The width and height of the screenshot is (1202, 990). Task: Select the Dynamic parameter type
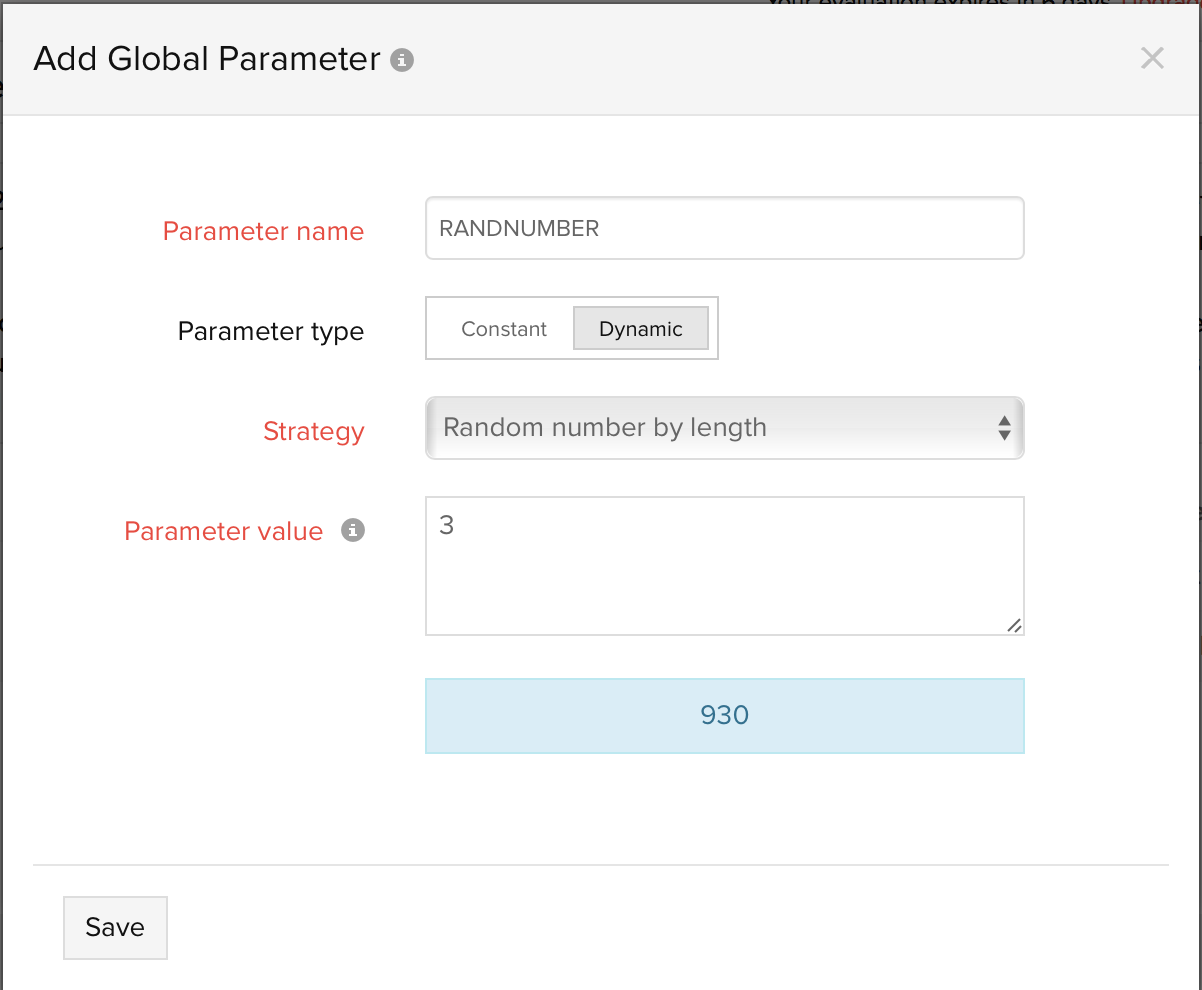tap(640, 329)
